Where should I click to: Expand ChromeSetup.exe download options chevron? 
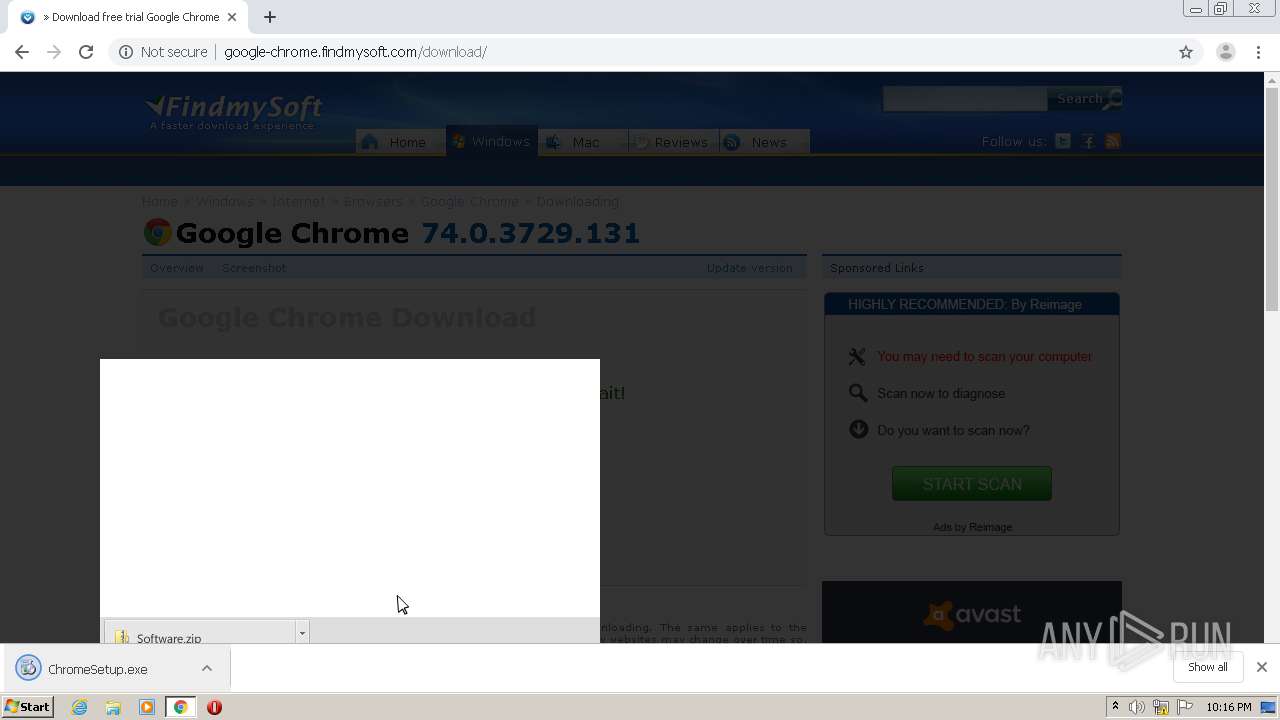click(207, 668)
